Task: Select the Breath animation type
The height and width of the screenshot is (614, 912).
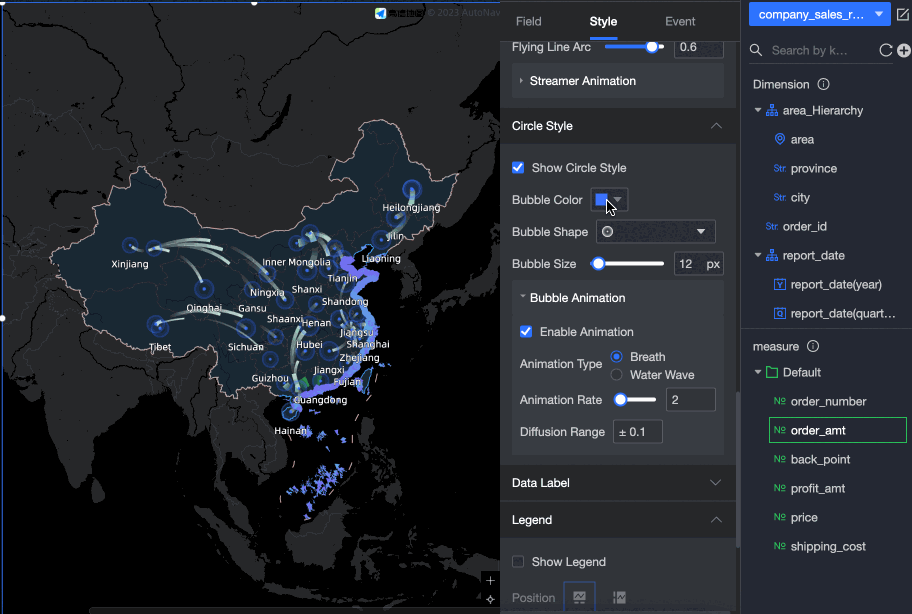Action: tap(617, 356)
